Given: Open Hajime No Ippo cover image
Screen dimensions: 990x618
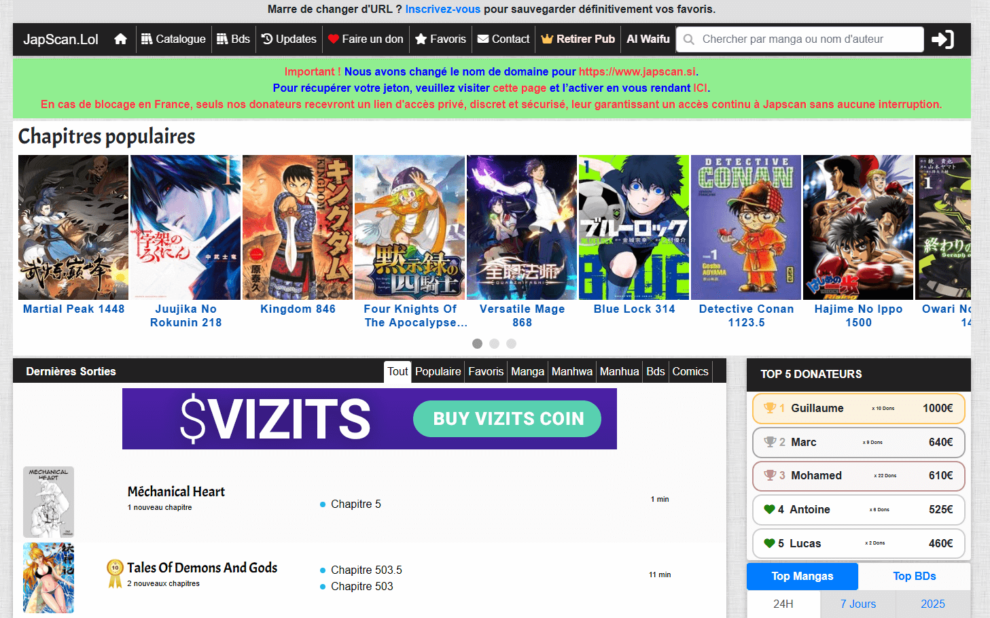Looking at the screenshot, I should pos(858,227).
